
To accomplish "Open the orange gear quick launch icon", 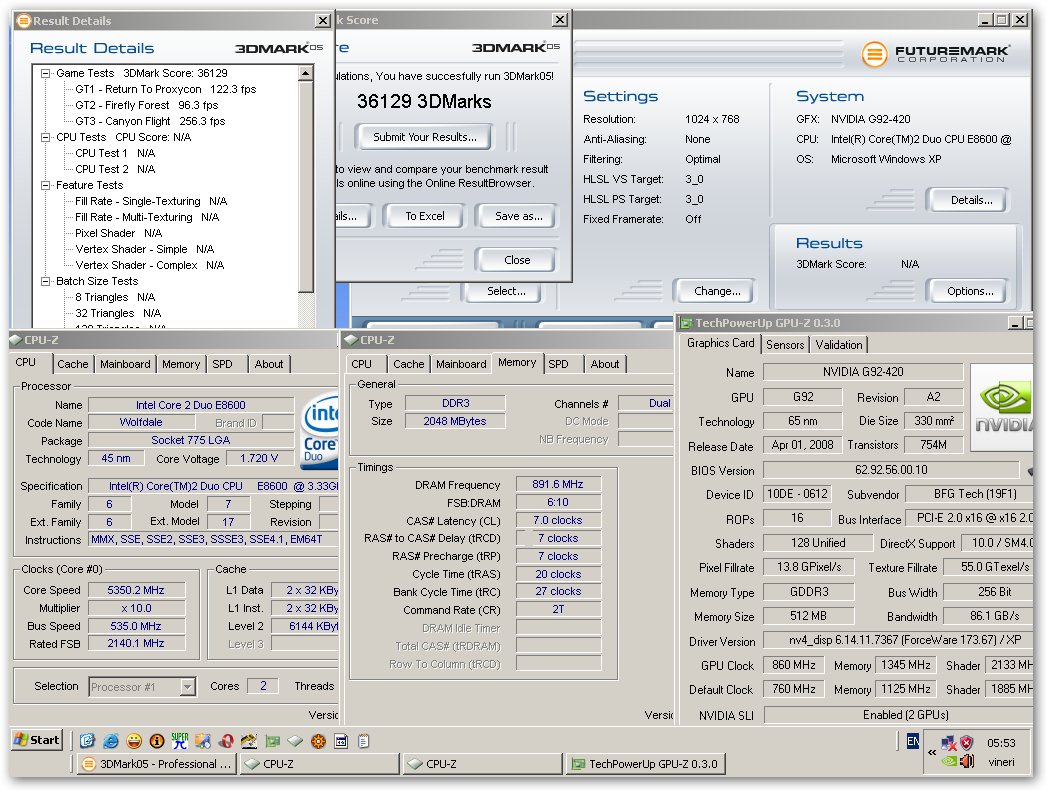I will [319, 741].
